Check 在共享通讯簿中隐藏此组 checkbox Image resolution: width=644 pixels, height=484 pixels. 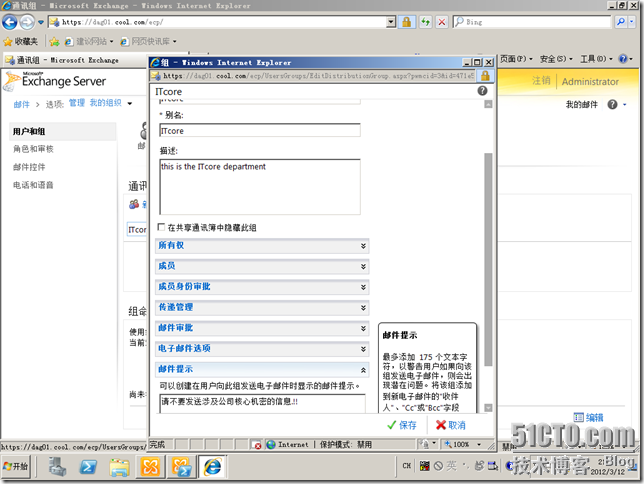point(163,228)
